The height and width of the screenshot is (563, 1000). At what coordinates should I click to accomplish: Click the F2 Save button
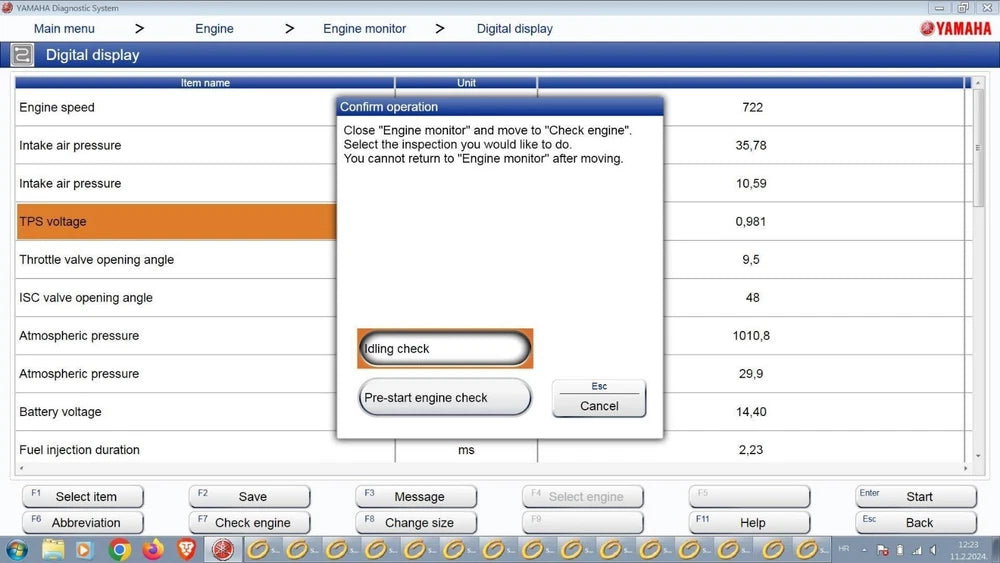249,496
